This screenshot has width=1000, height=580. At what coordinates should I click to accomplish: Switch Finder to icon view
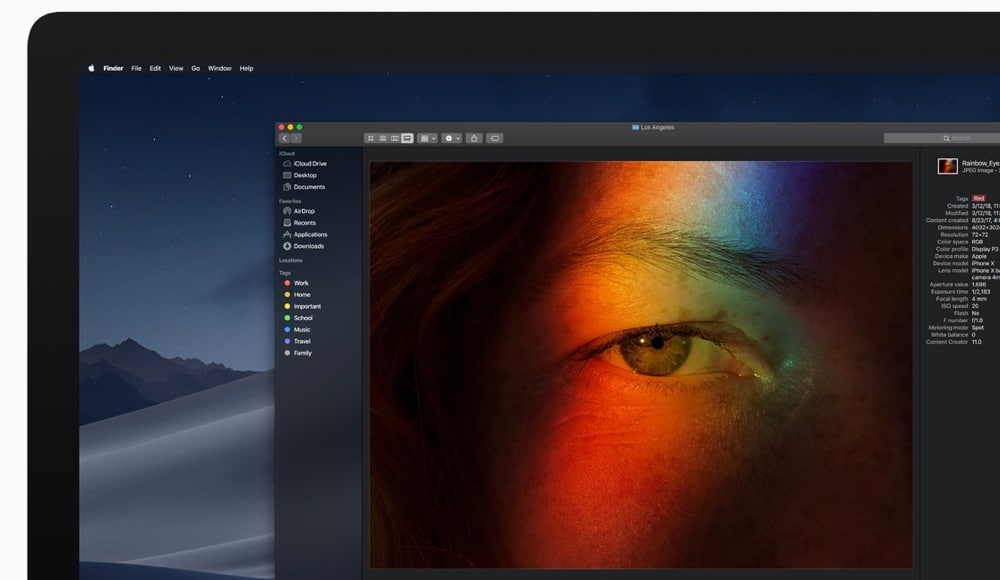[371, 138]
